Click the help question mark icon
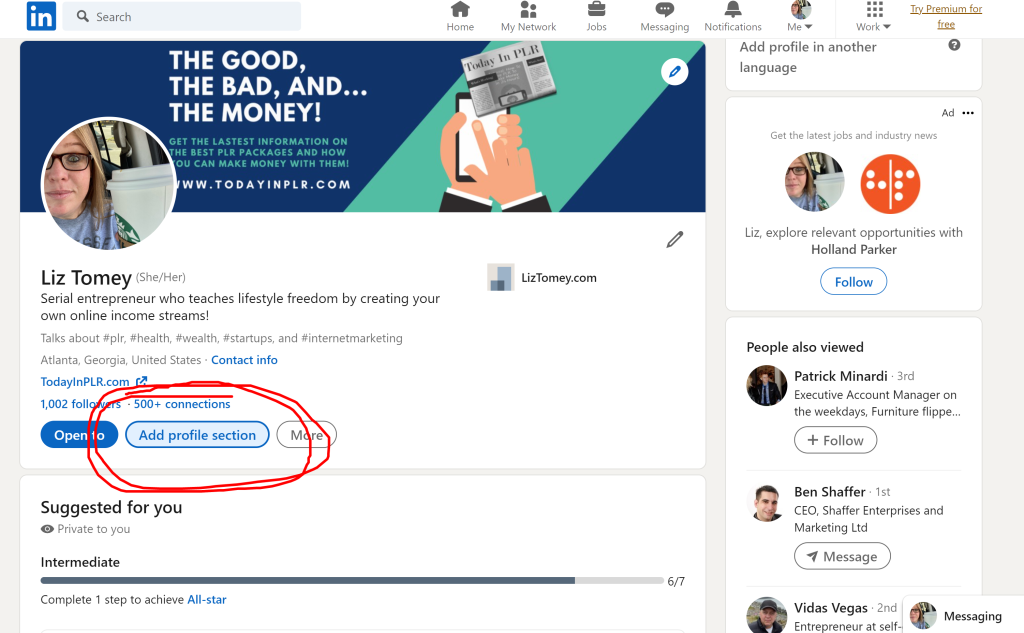Viewport: 1024px width, 633px height. pos(954,45)
